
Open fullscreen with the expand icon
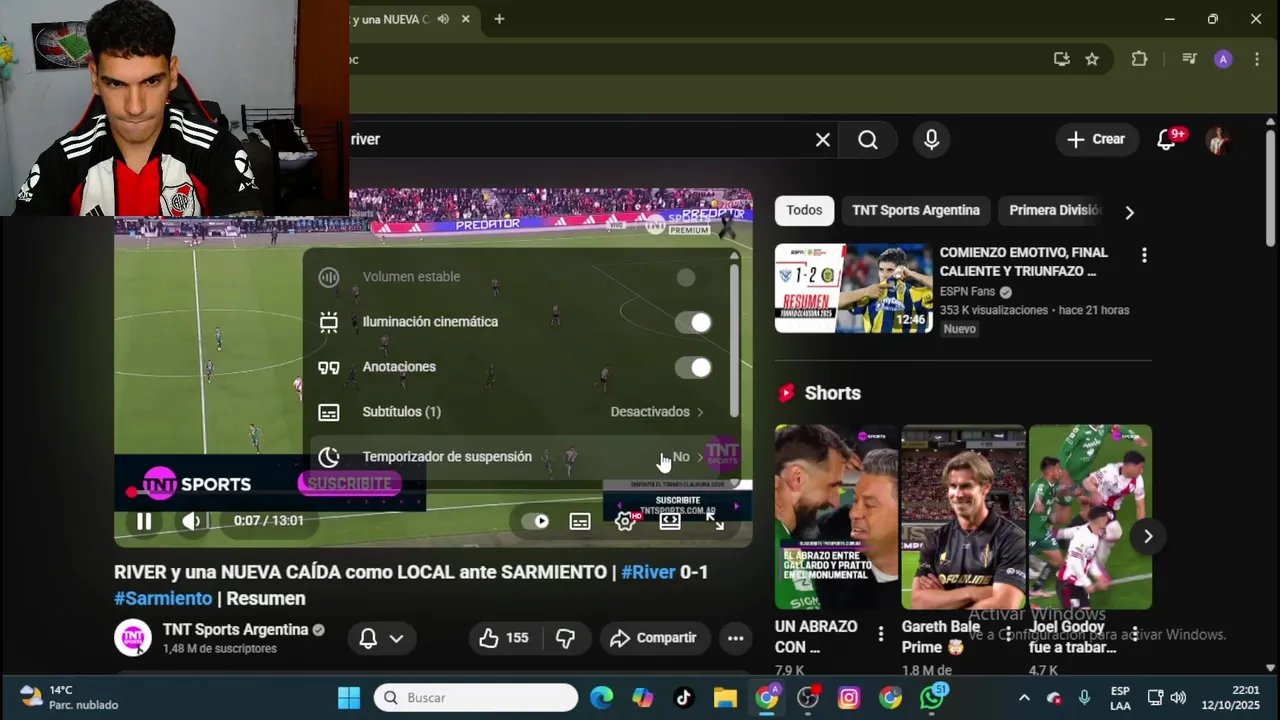[x=715, y=521]
